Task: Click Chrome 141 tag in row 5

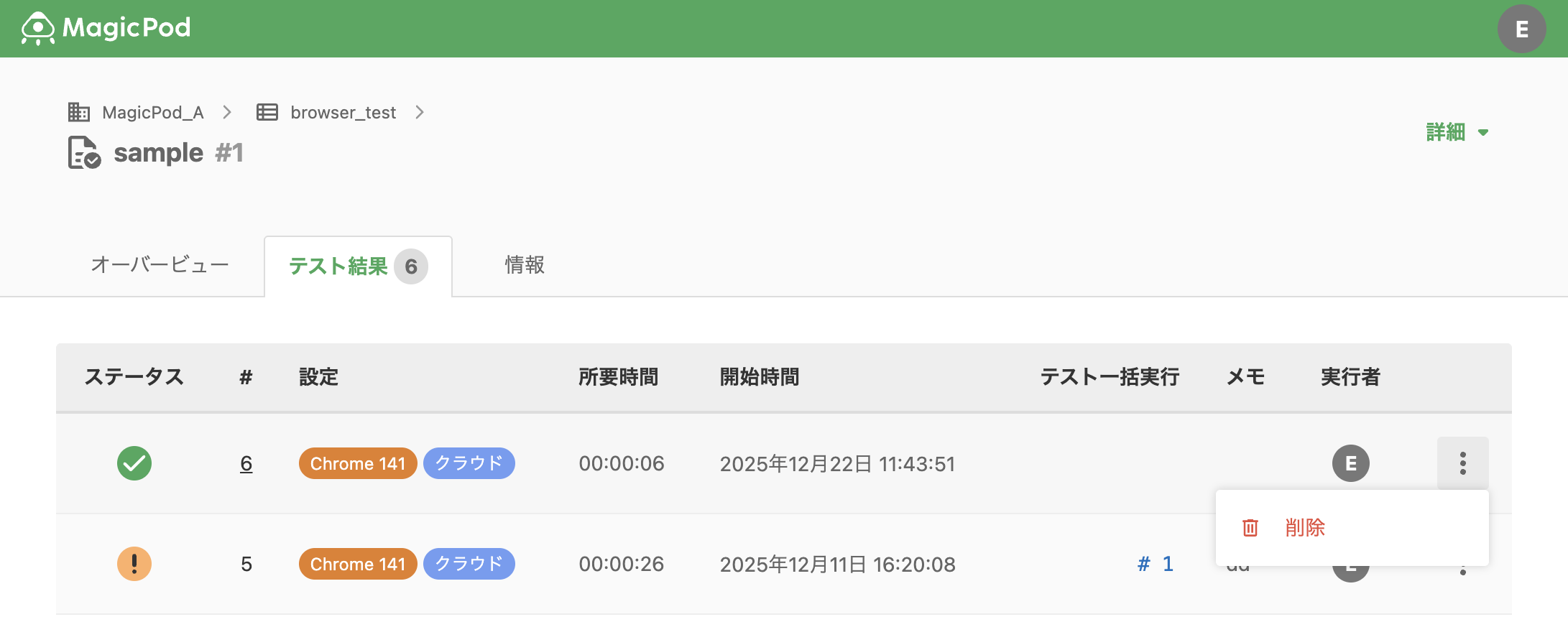Action: pyautogui.click(x=358, y=564)
